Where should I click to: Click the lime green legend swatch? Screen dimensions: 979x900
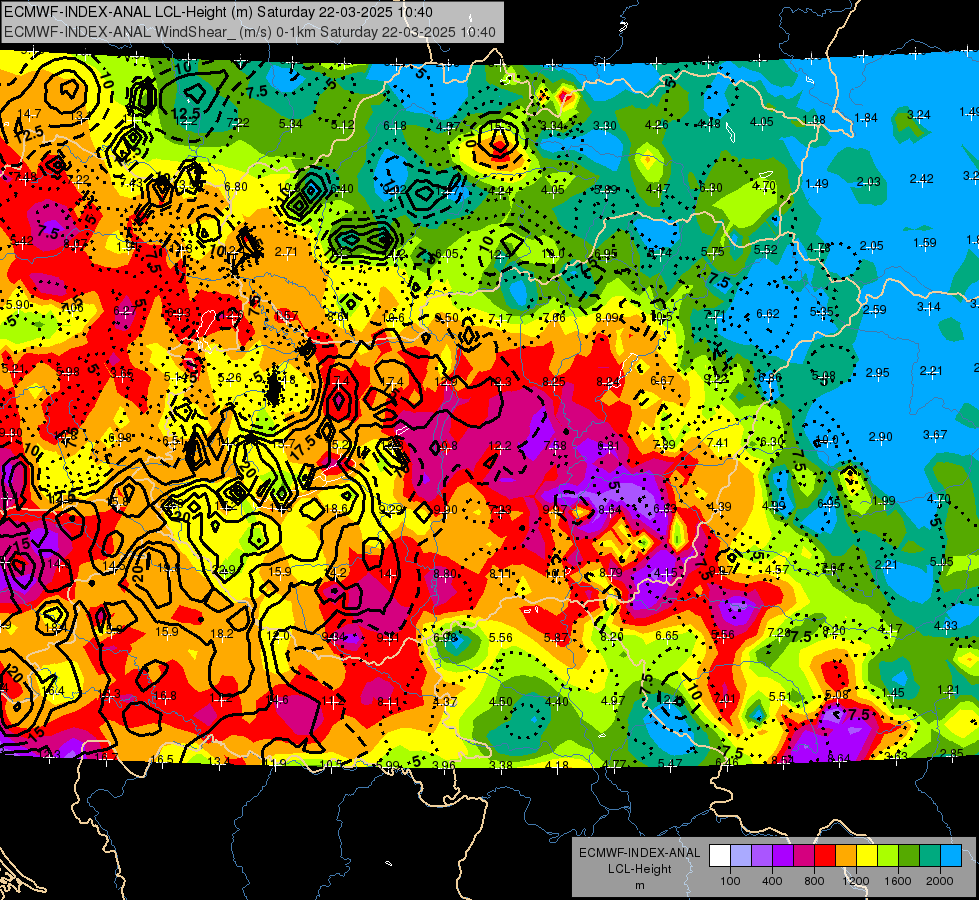[x=888, y=856]
